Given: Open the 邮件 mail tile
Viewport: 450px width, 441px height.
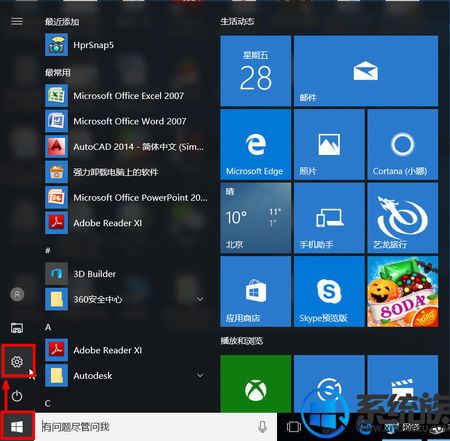Looking at the screenshot, I should tap(366, 71).
